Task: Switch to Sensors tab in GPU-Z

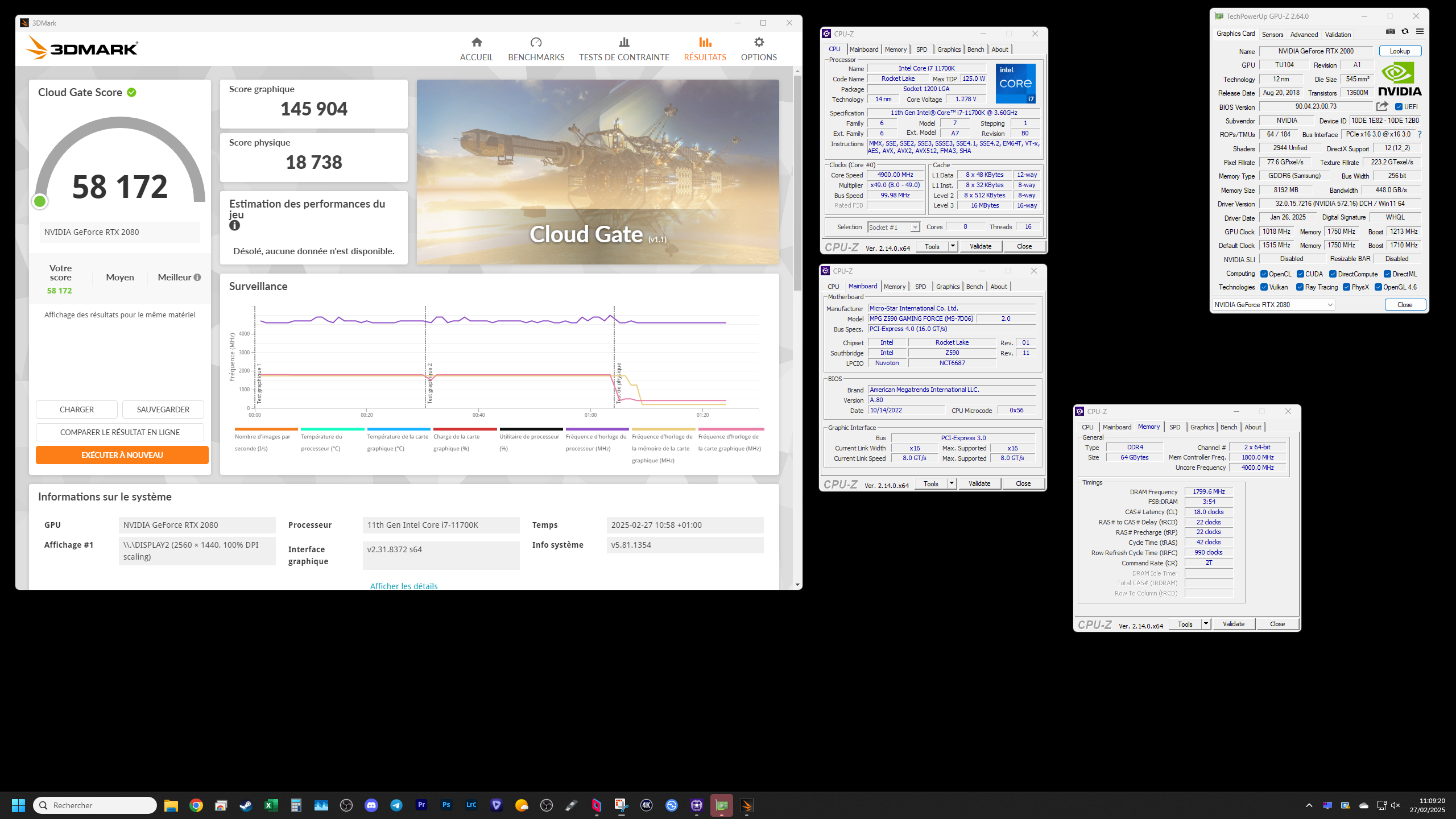Action: [x=1272, y=35]
